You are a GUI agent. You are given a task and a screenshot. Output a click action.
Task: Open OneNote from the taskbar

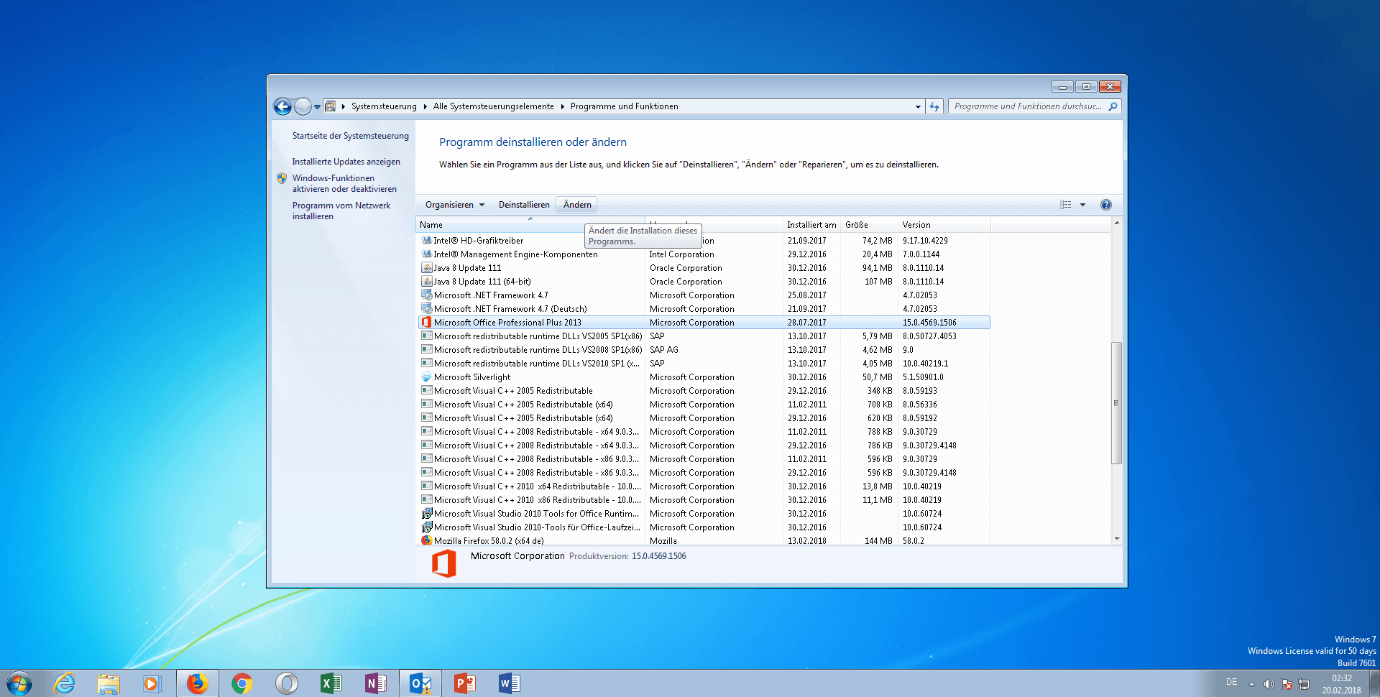pos(375,684)
